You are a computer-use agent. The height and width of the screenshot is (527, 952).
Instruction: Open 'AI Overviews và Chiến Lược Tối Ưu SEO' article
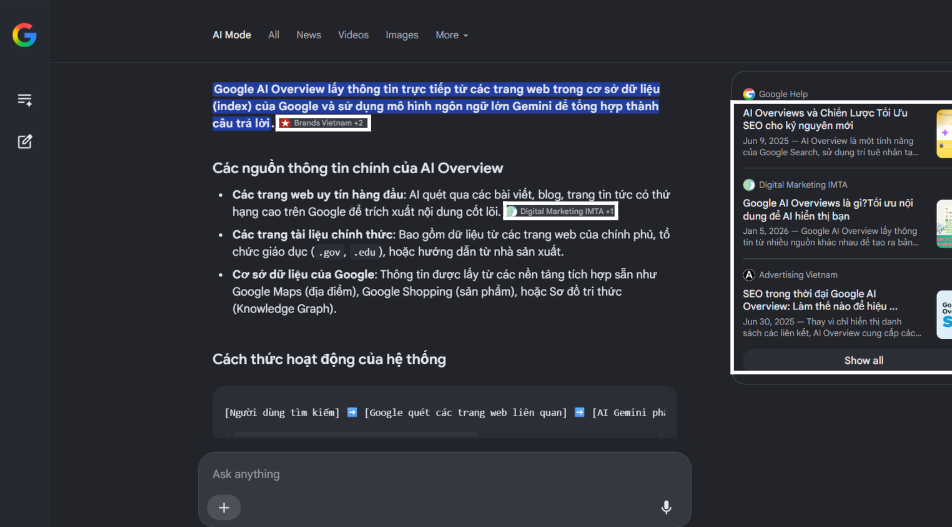point(826,120)
